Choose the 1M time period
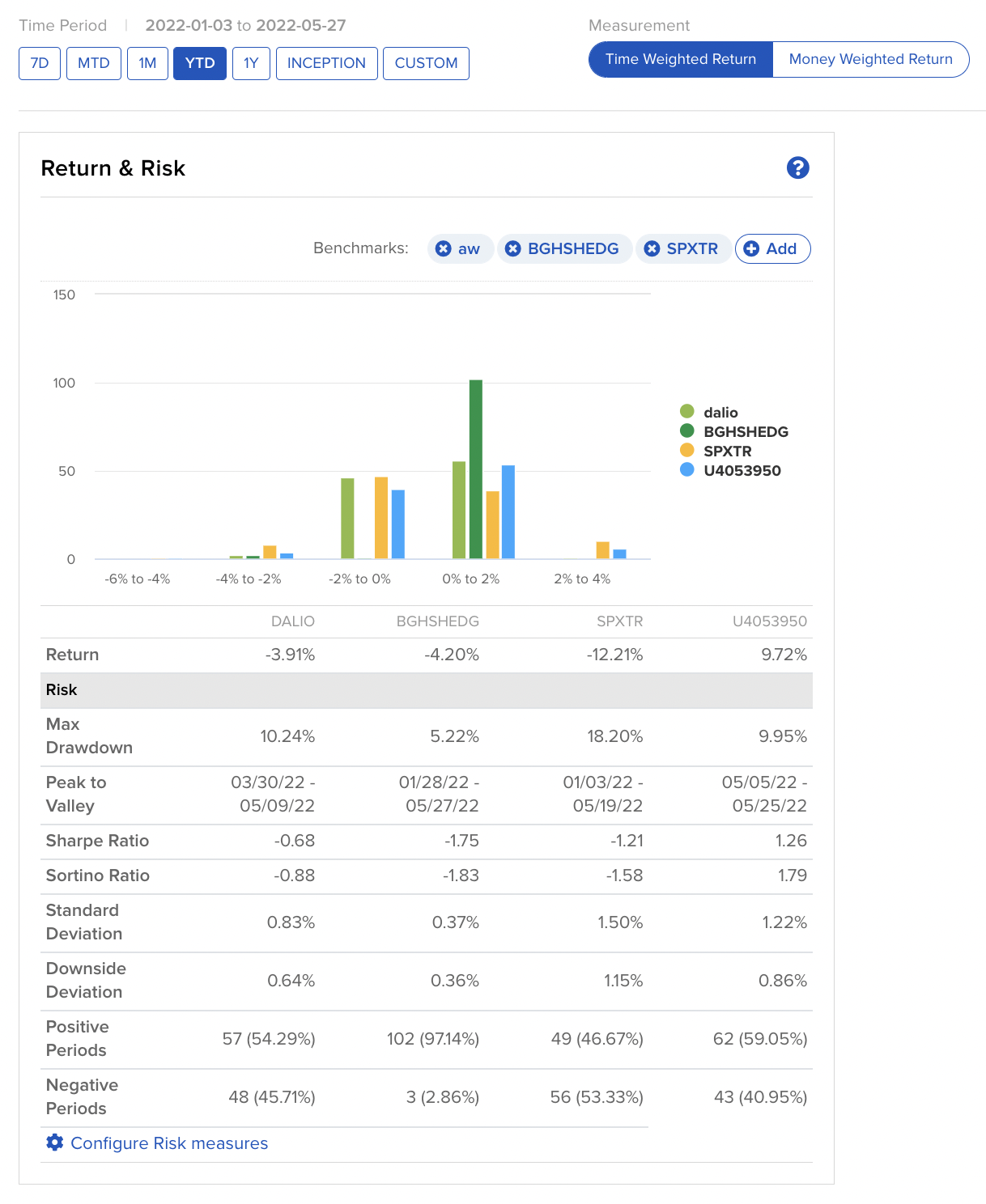 coord(147,63)
